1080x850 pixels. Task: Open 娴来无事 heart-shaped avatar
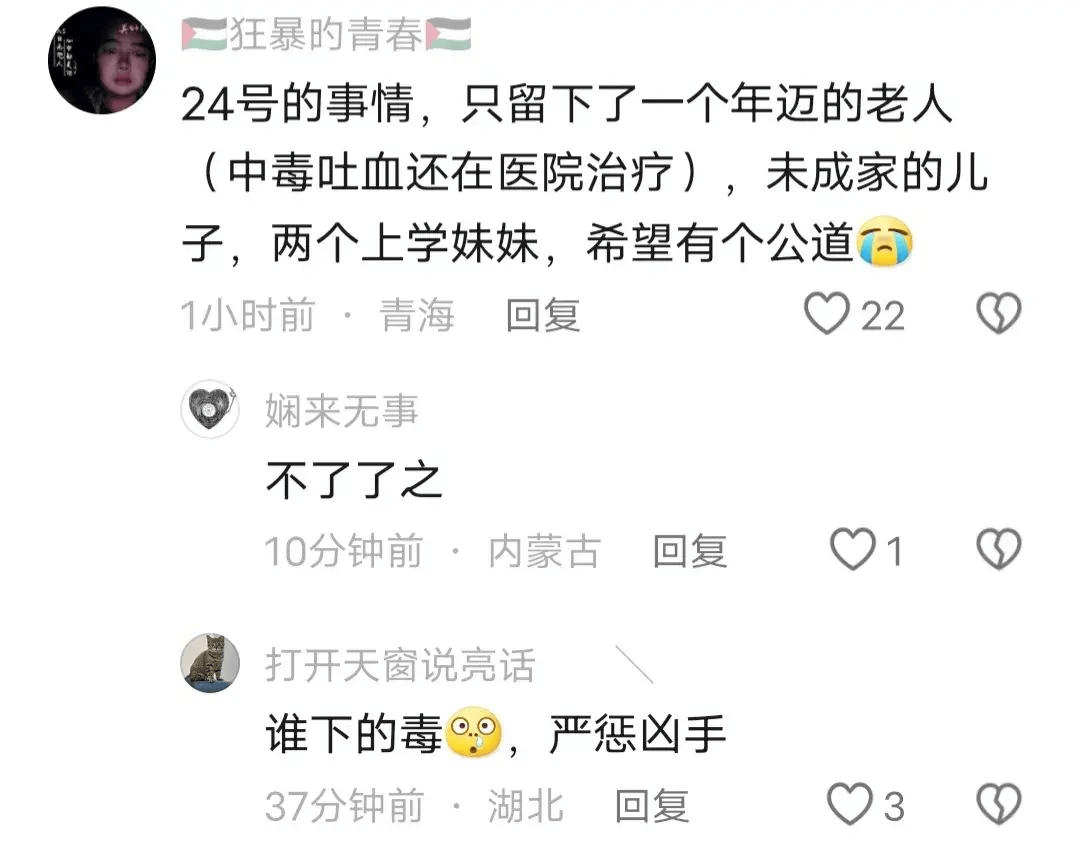(x=210, y=409)
